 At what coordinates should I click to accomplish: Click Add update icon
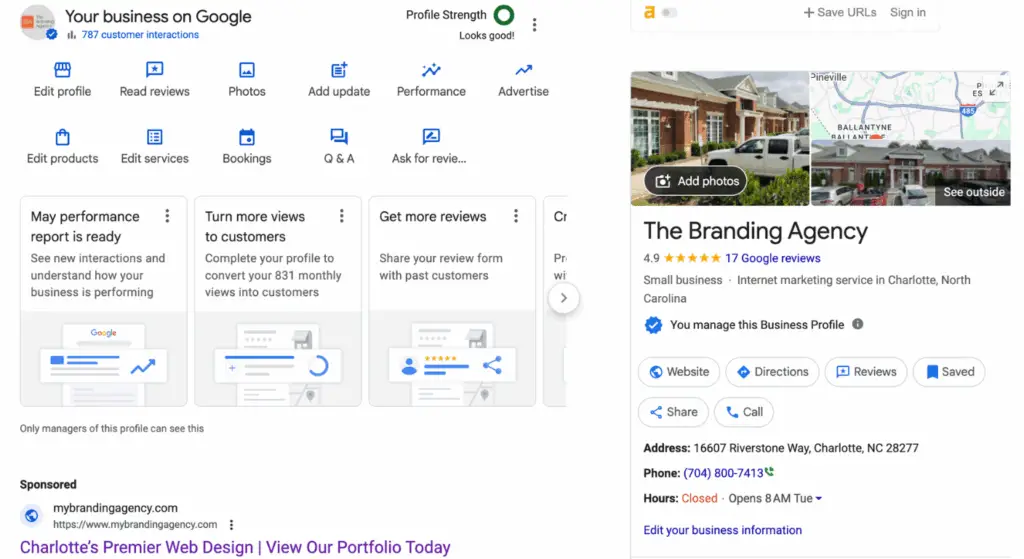(339, 69)
